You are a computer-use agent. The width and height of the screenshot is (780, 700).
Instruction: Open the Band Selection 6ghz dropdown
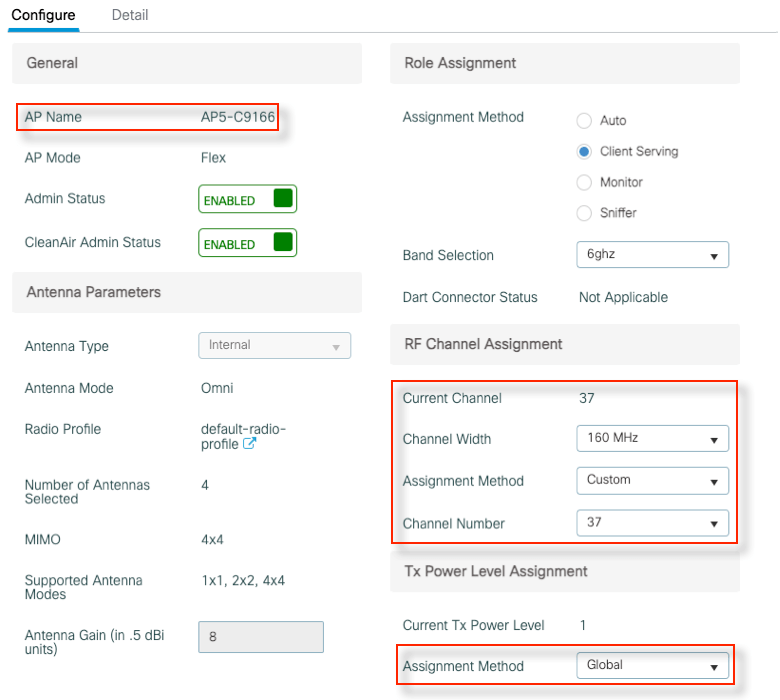tap(652, 255)
